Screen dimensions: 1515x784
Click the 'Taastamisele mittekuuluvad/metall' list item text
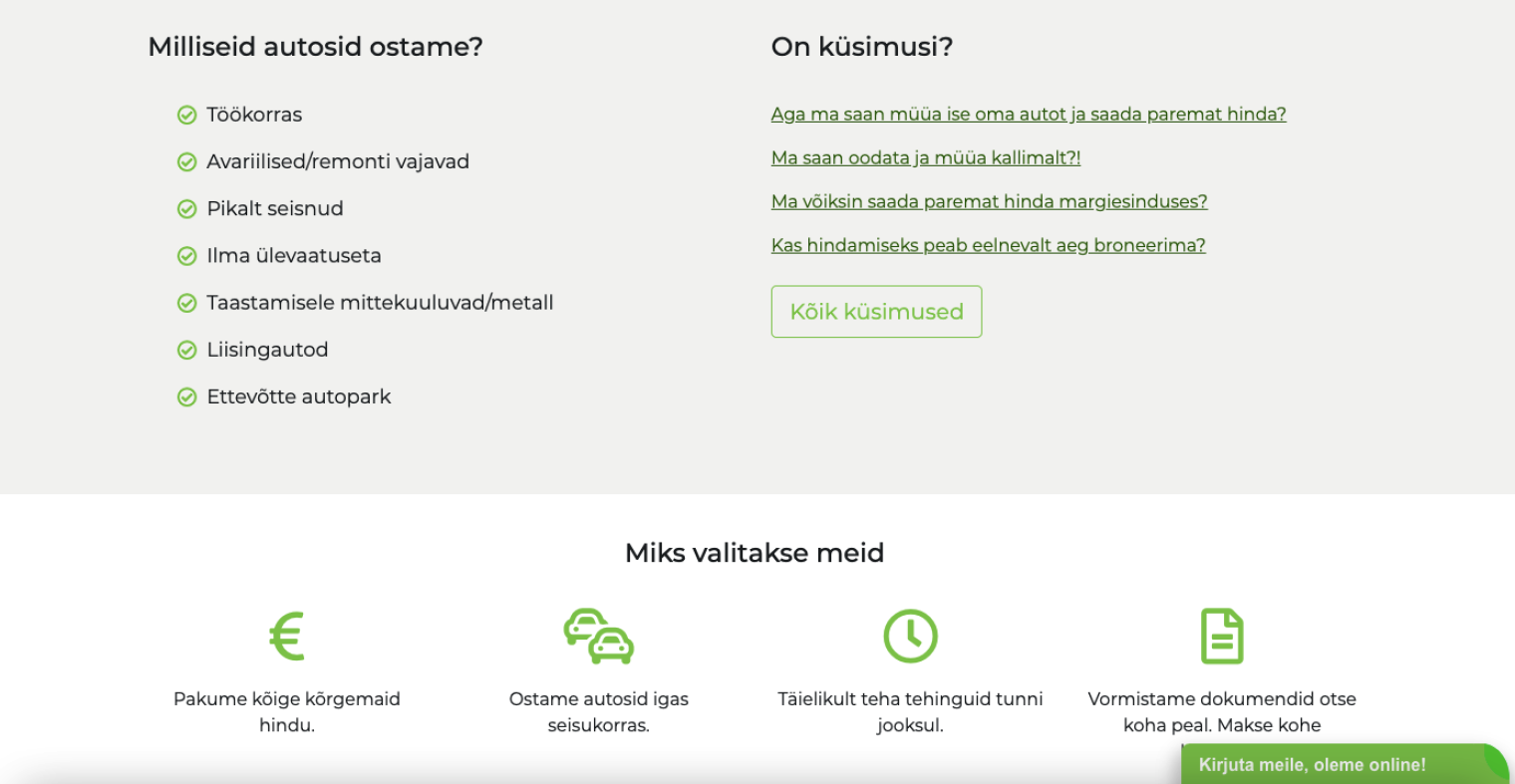coord(380,303)
